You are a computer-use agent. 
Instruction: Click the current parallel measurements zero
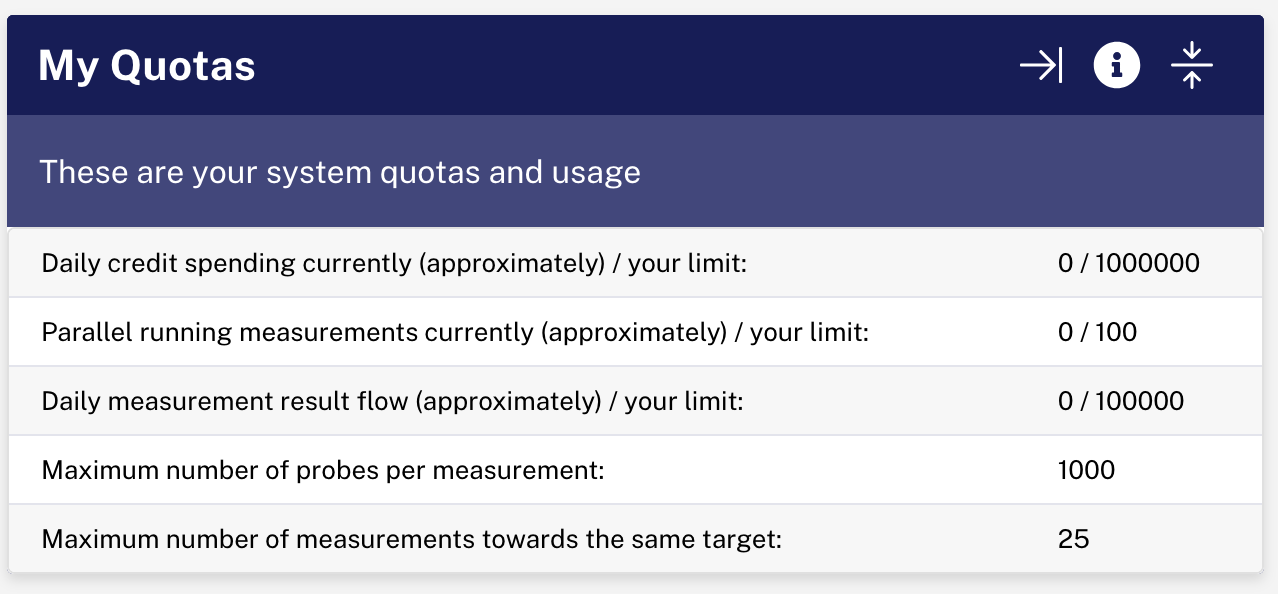pyautogui.click(x=1065, y=332)
